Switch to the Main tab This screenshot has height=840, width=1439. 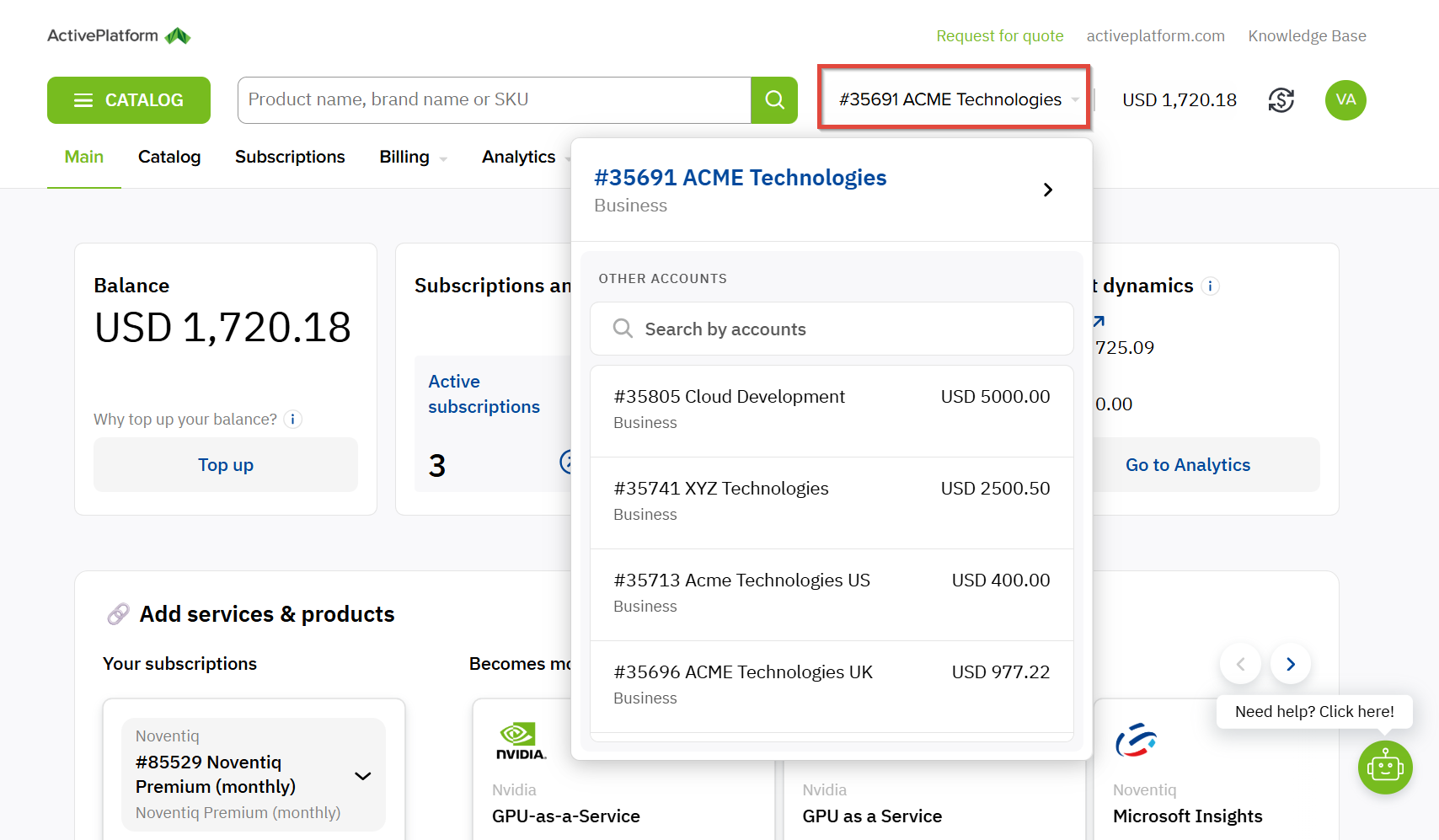tap(84, 157)
